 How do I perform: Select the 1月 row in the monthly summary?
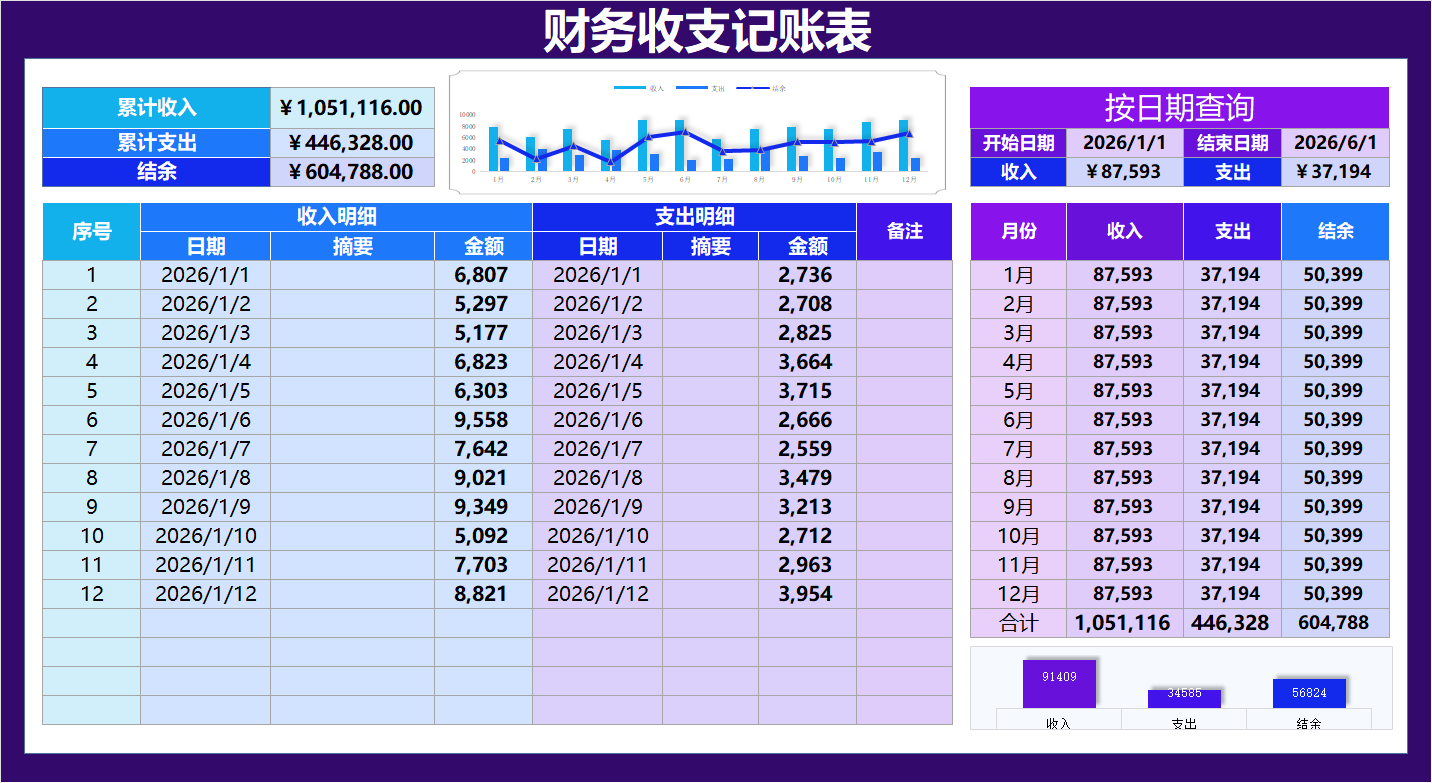[1017, 274]
